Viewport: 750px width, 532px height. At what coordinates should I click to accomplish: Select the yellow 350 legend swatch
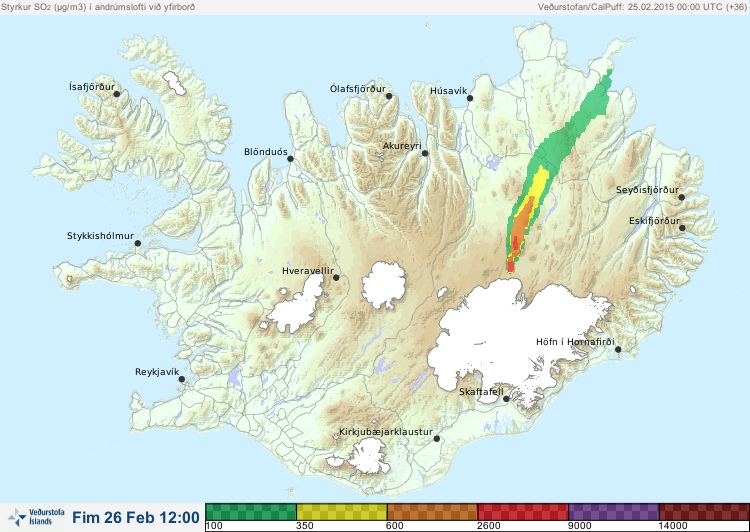pos(342,512)
